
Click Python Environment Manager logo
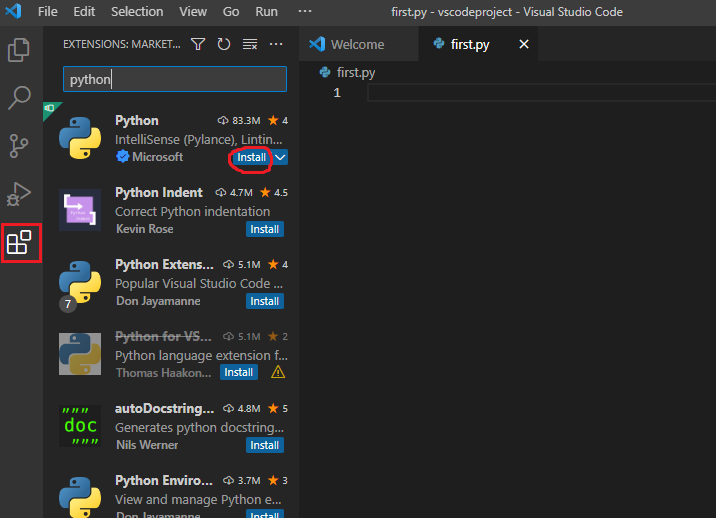[80, 497]
